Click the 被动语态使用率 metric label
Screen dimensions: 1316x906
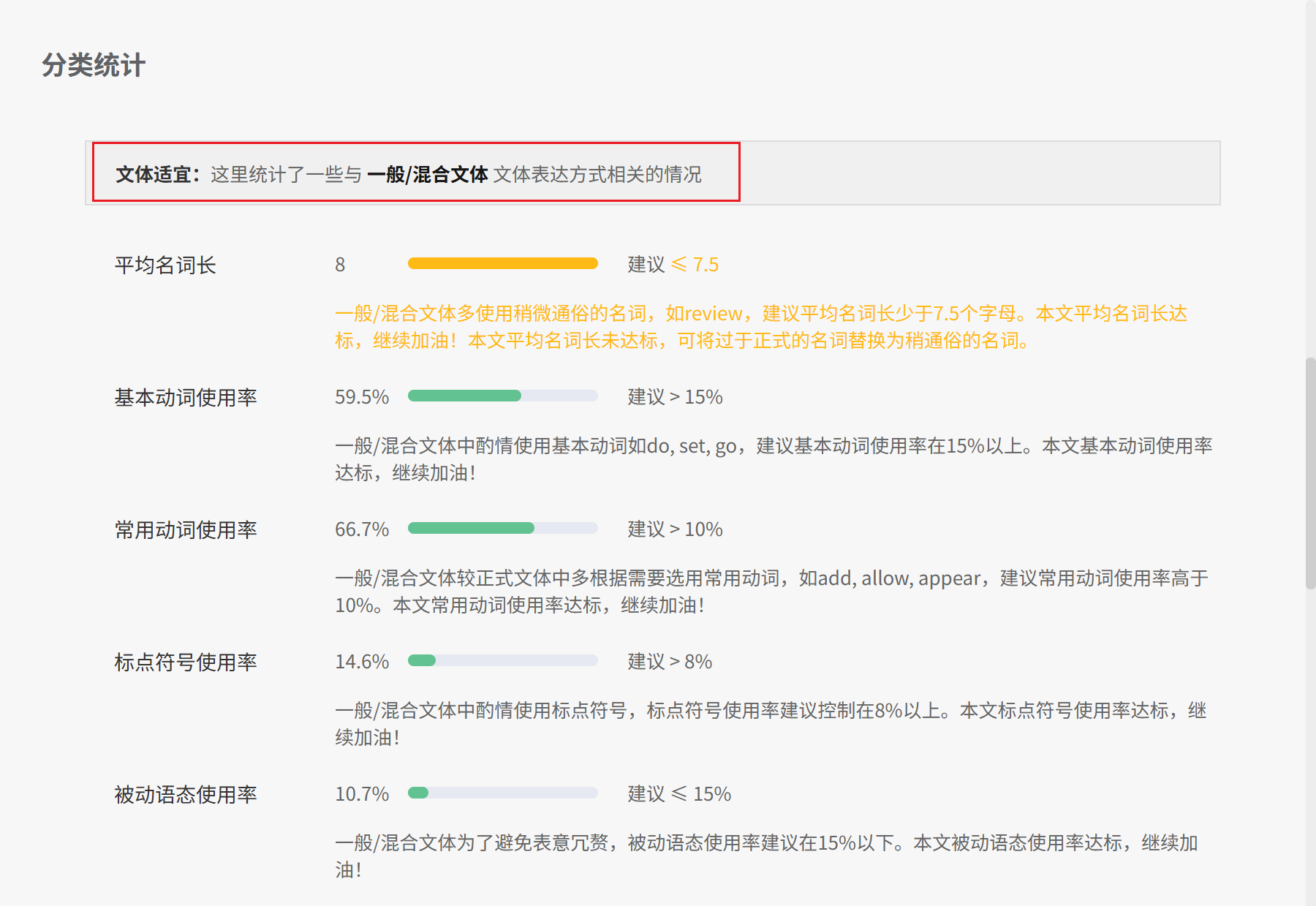click(186, 794)
